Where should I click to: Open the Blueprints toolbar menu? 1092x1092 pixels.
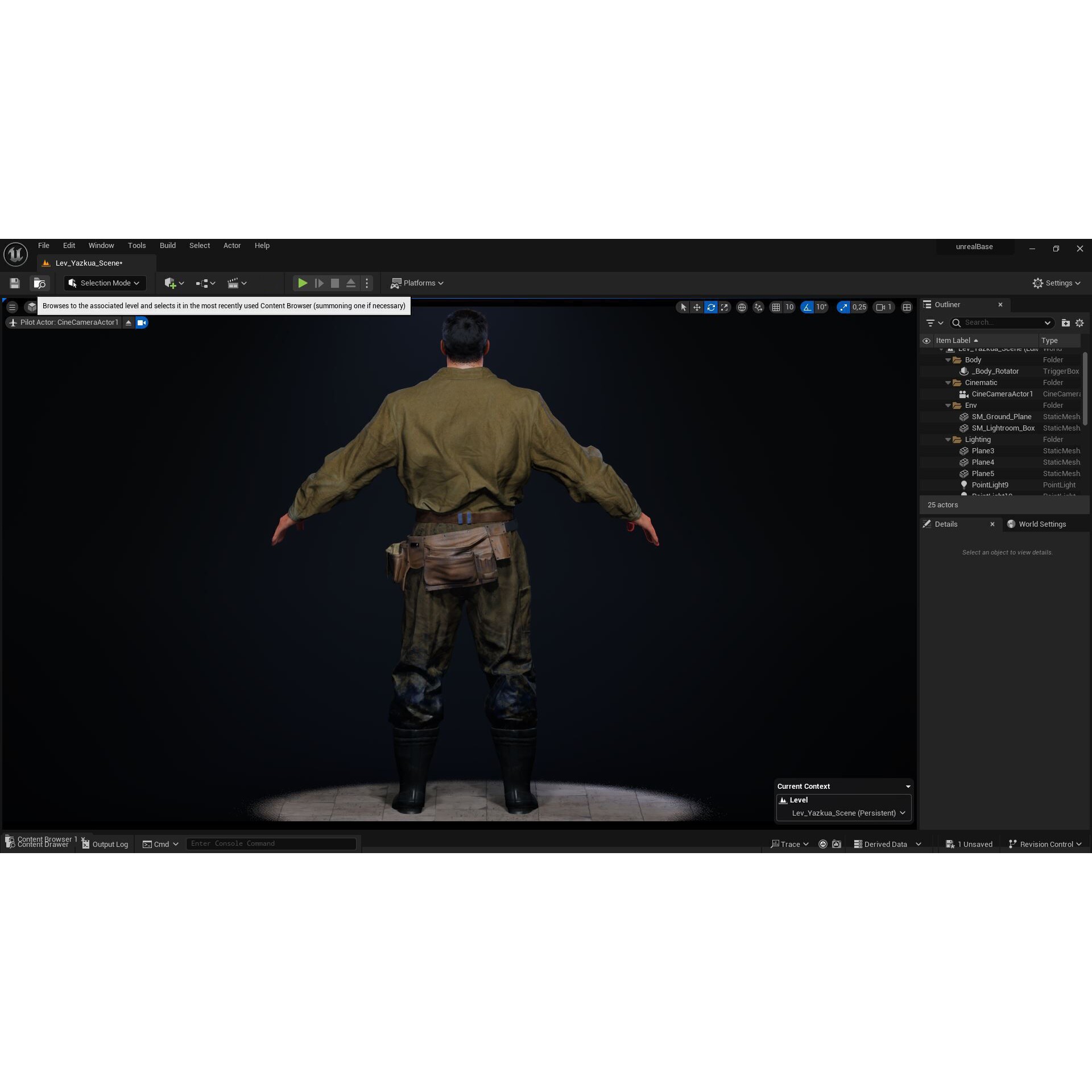[x=205, y=283]
